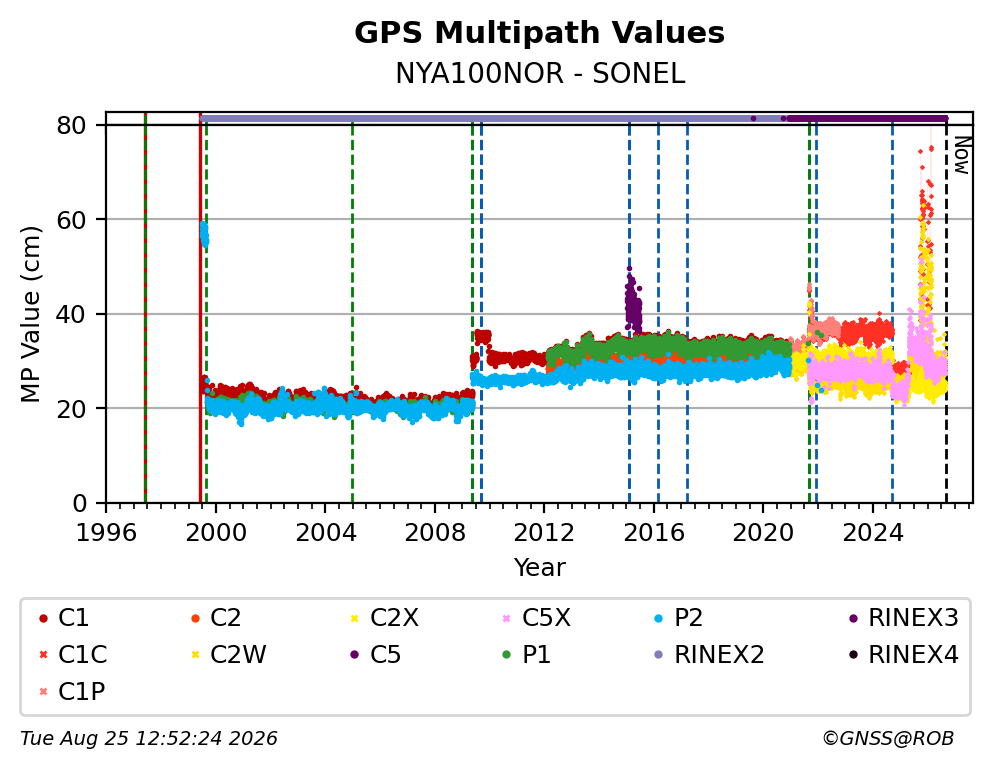
Task: Click the C1P salmon legend marker
Action: coord(43,691)
